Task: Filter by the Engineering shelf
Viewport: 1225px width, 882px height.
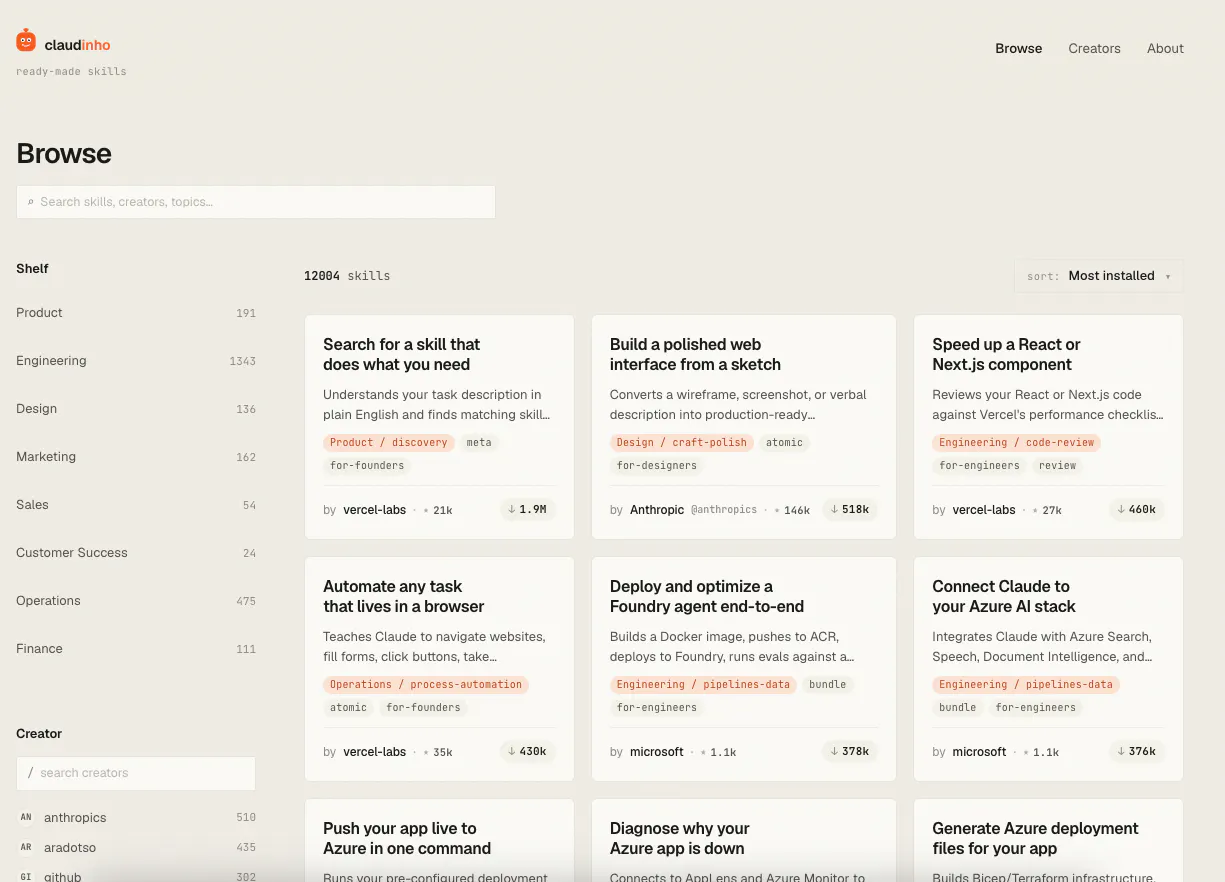Action: tap(136, 361)
